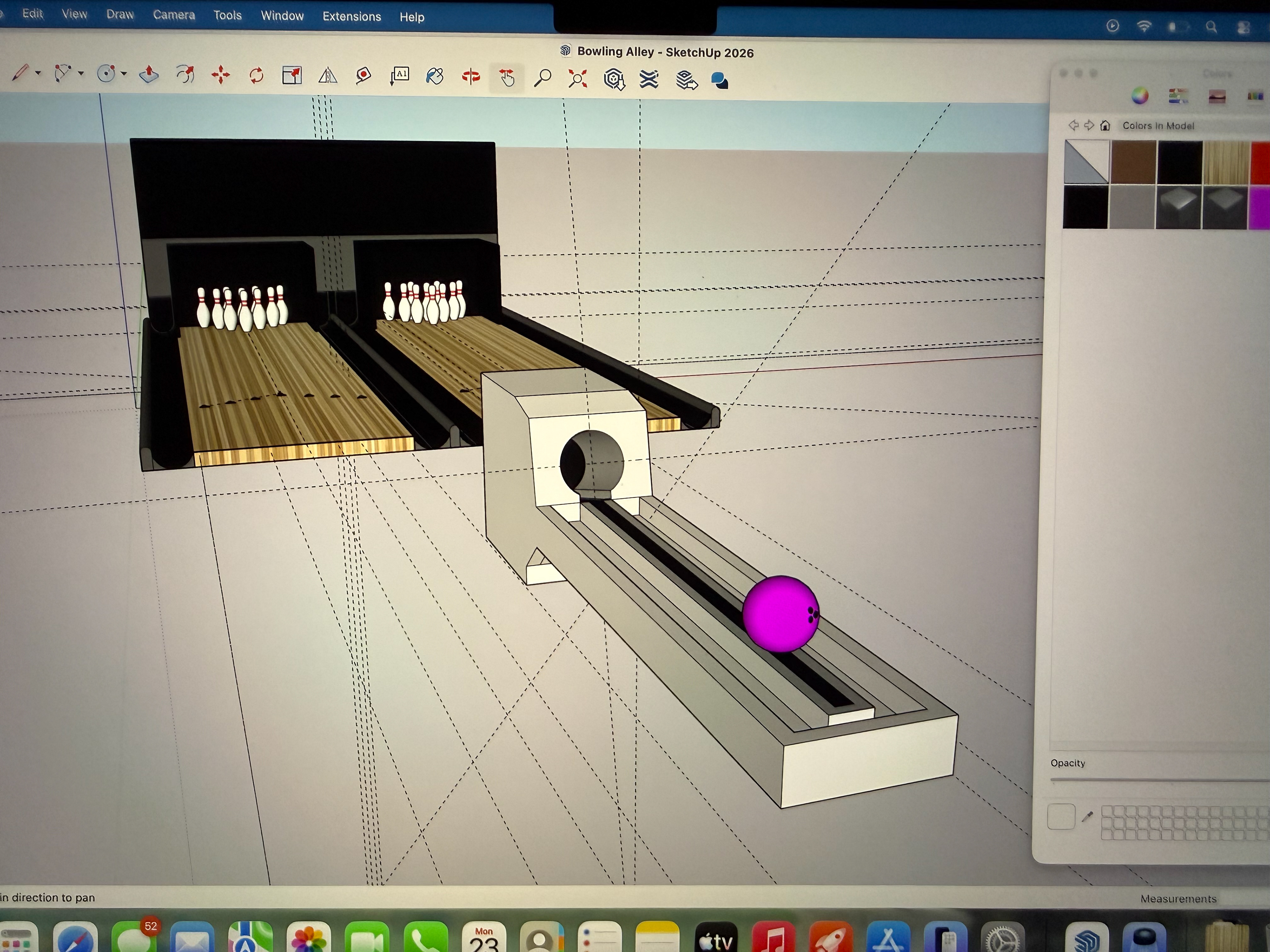Go to the home color list
The width and height of the screenshot is (1270, 952).
coord(1105,126)
